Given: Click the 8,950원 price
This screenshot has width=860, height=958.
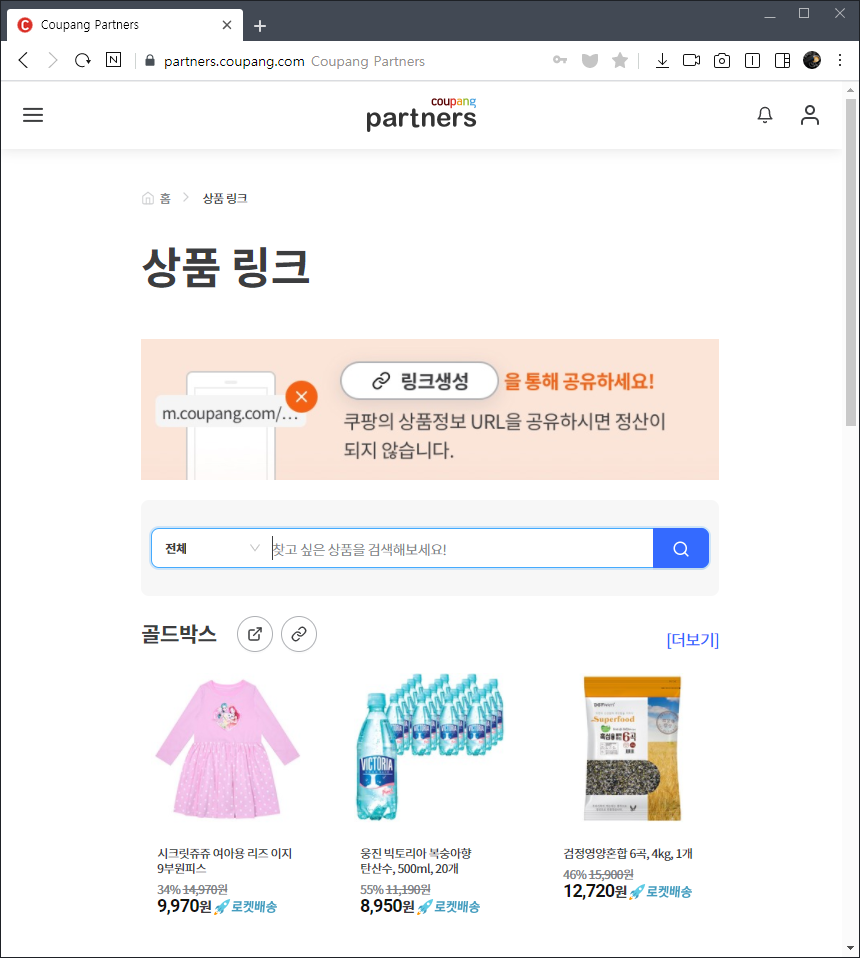Looking at the screenshot, I should click(387, 905).
